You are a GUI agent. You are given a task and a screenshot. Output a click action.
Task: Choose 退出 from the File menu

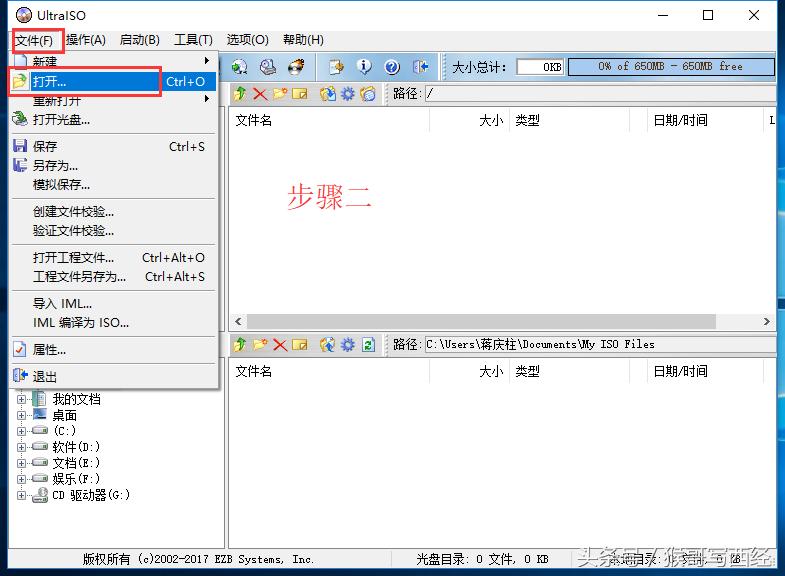(114, 376)
